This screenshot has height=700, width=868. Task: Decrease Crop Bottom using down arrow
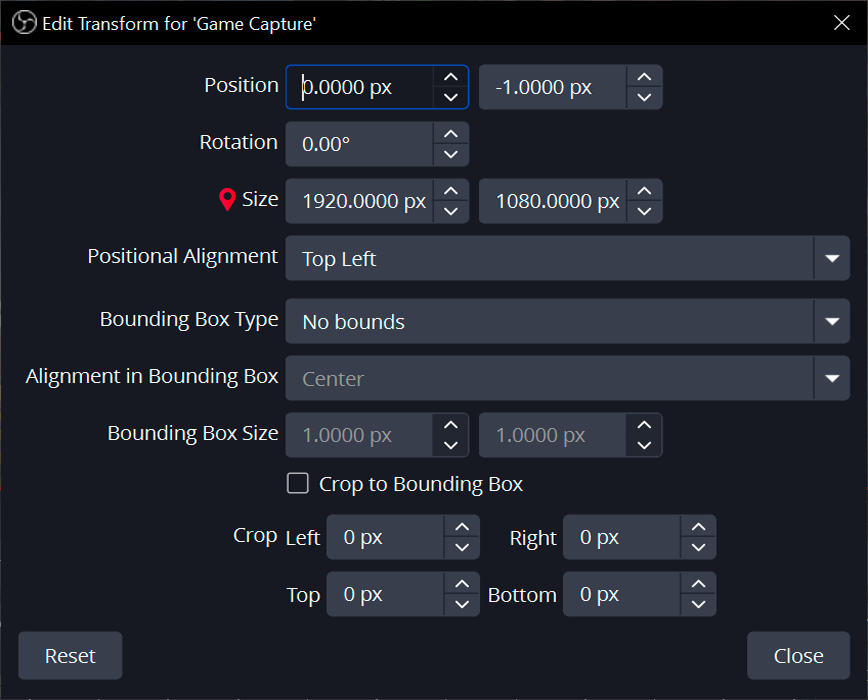[x=697, y=605]
